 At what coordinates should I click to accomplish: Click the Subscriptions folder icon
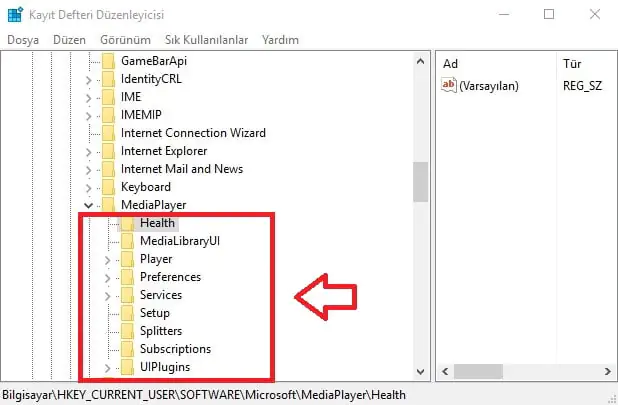coord(127,349)
